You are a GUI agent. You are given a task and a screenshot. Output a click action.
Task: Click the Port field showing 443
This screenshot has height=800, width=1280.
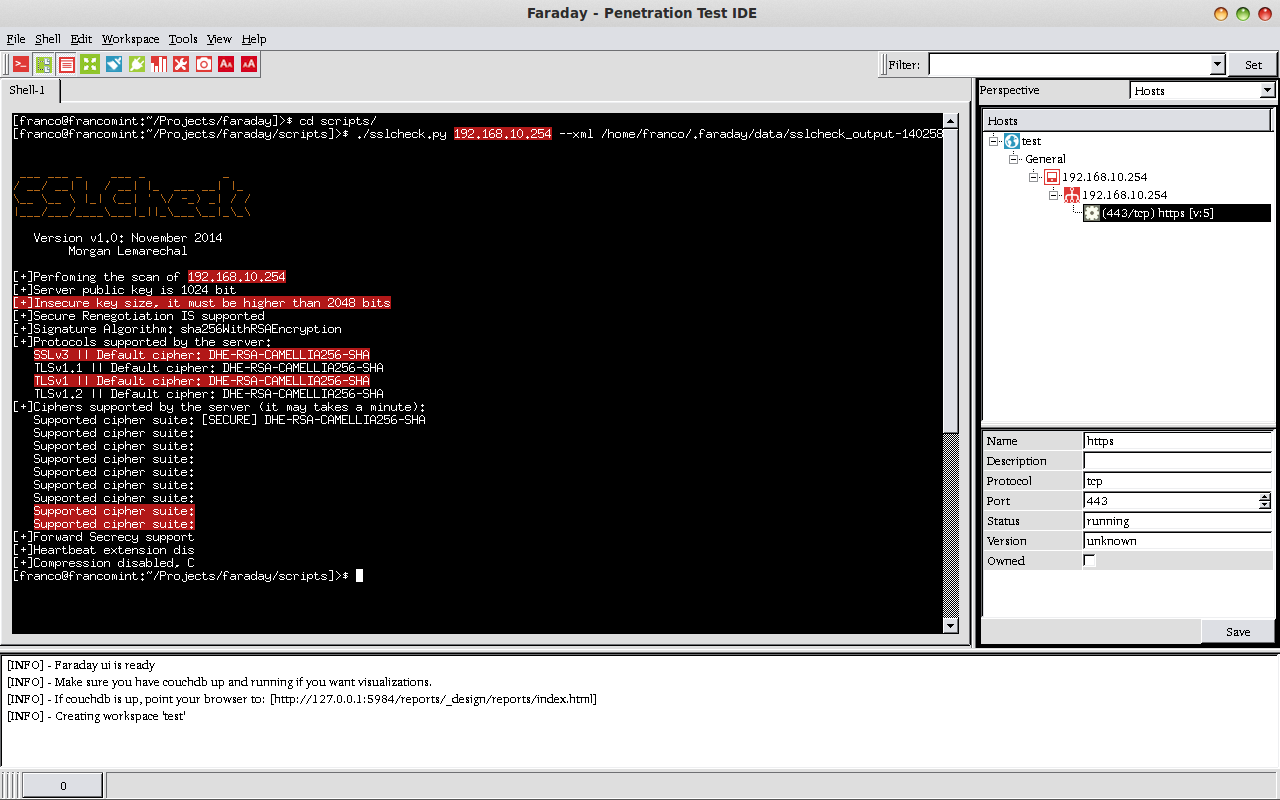[1171, 501]
